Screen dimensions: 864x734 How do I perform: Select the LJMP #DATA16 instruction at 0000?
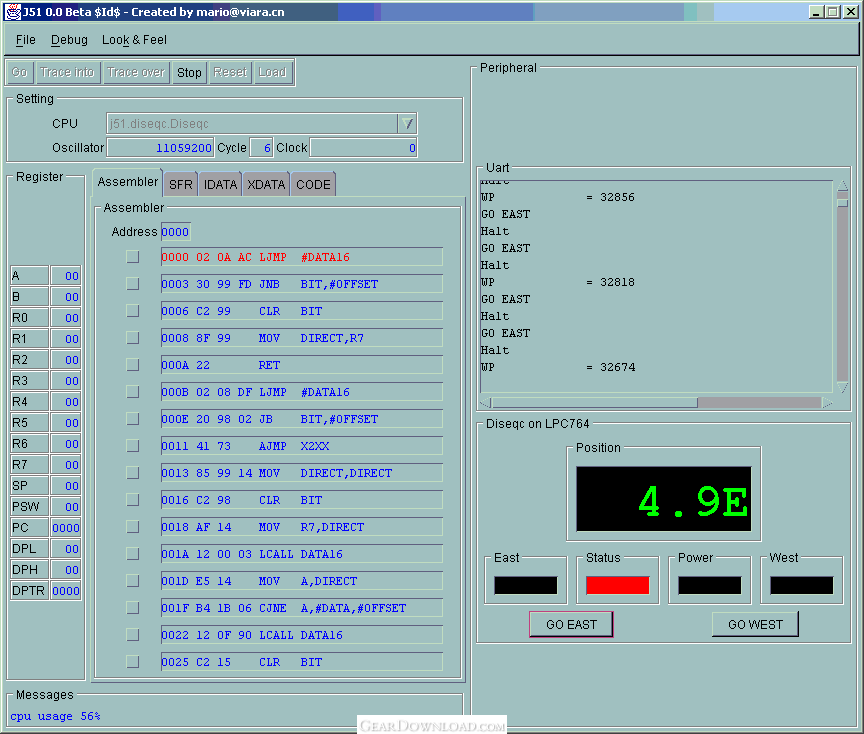click(x=302, y=257)
